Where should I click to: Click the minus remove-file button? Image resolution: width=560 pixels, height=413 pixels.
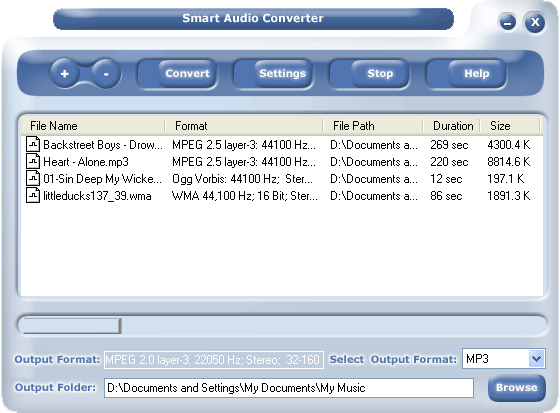[106, 74]
